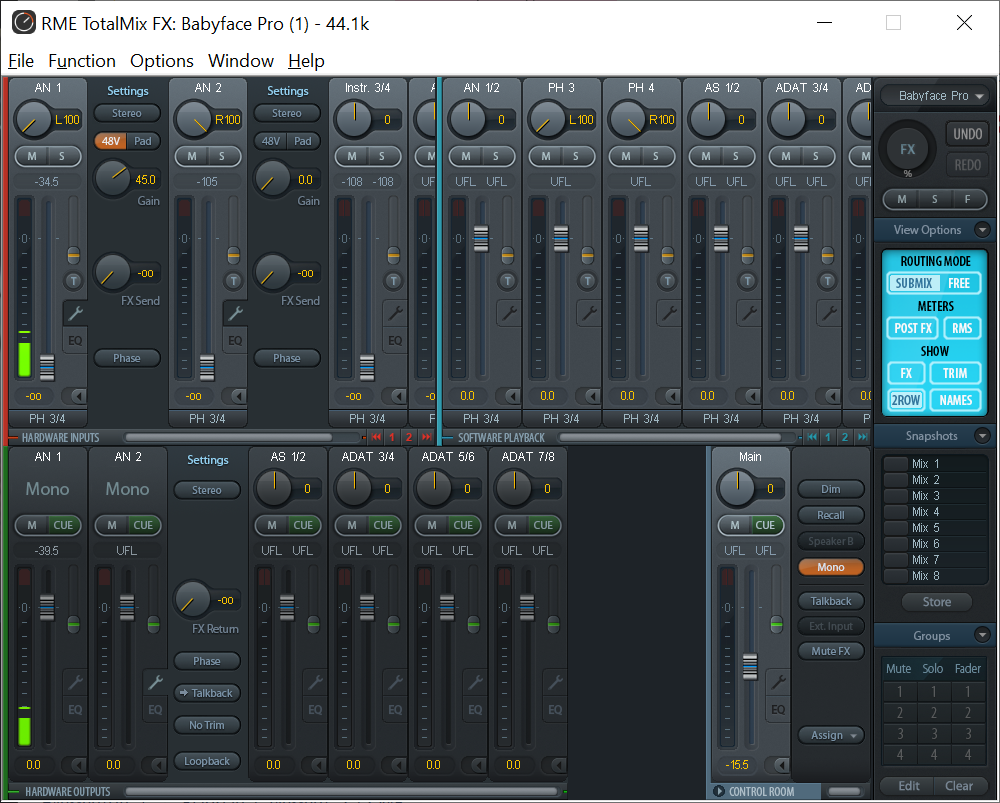Image resolution: width=1000 pixels, height=803 pixels.
Task: Click the Hardware Inputs horizontal scrollbar
Action: pos(229,437)
